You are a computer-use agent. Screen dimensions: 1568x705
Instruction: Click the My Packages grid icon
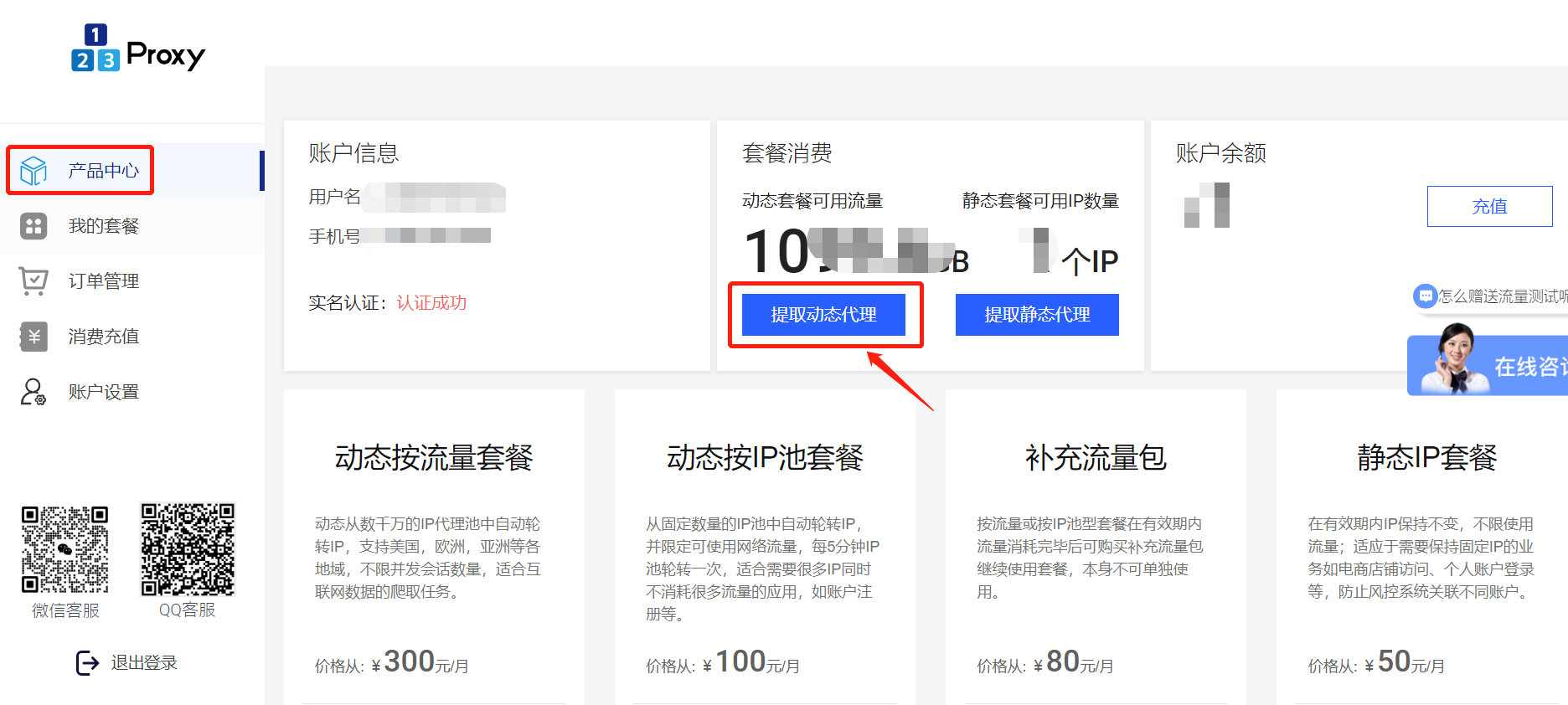point(34,226)
